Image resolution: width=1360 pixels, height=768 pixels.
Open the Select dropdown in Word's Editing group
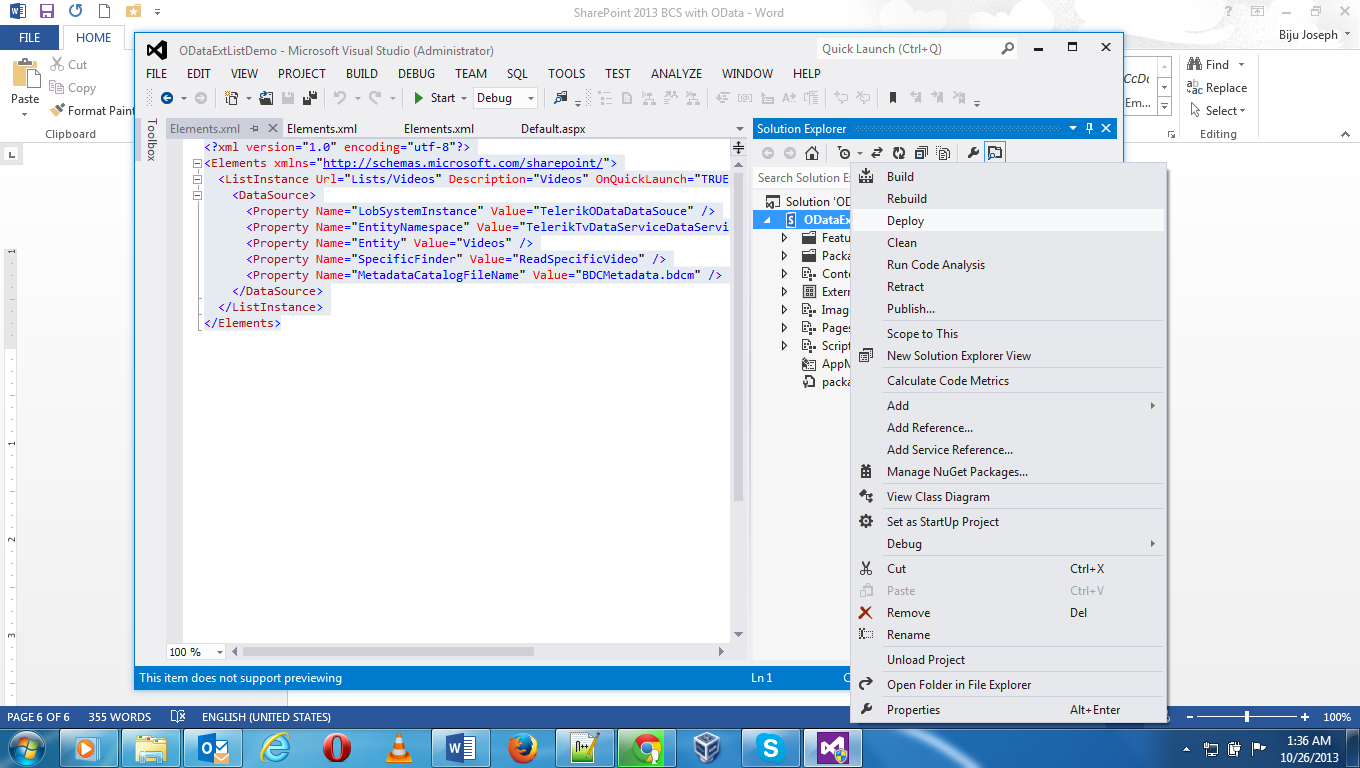[x=1217, y=111]
